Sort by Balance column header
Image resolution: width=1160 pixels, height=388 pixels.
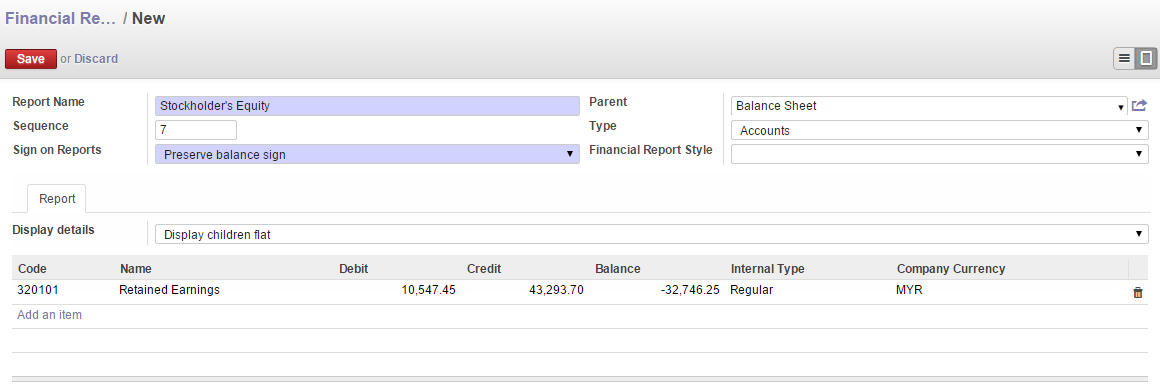coord(618,268)
